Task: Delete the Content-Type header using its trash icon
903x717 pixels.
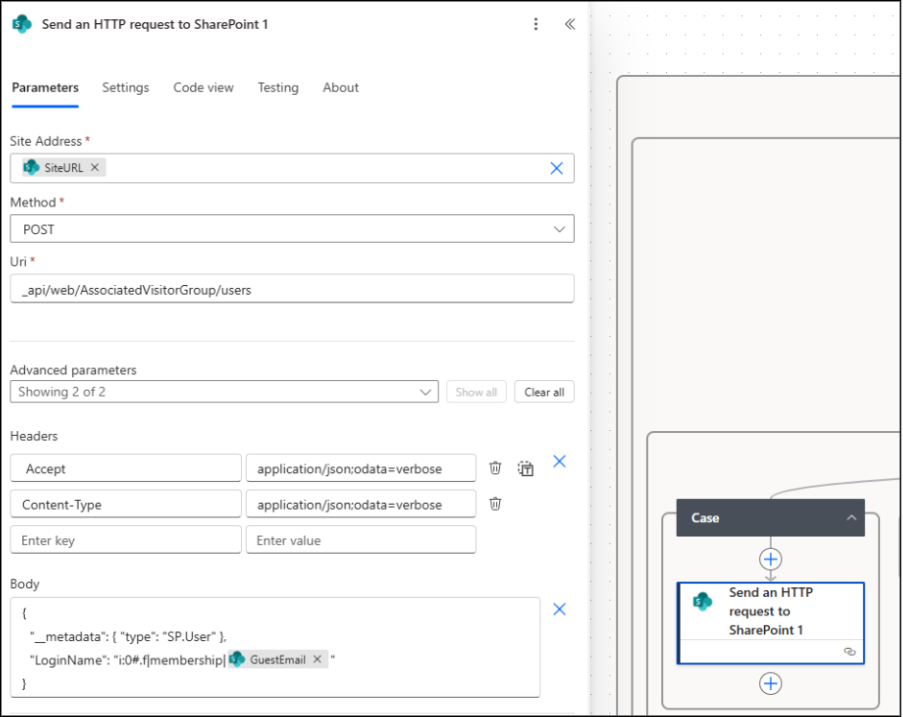Action: [494, 503]
